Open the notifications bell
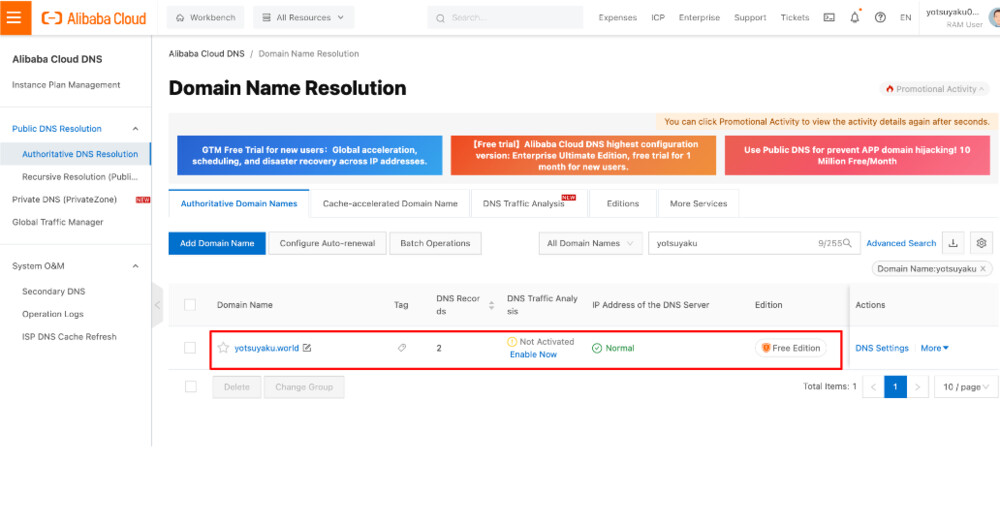This screenshot has height=524, width=1000. pyautogui.click(x=855, y=18)
